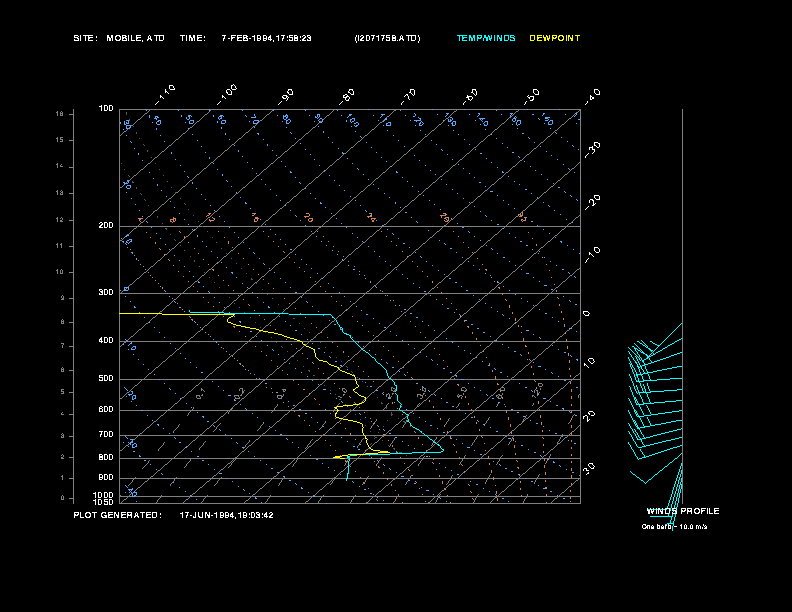The width and height of the screenshot is (792, 612).
Task: Click the "WINDS PROFILE" caption
Action: tap(683, 511)
